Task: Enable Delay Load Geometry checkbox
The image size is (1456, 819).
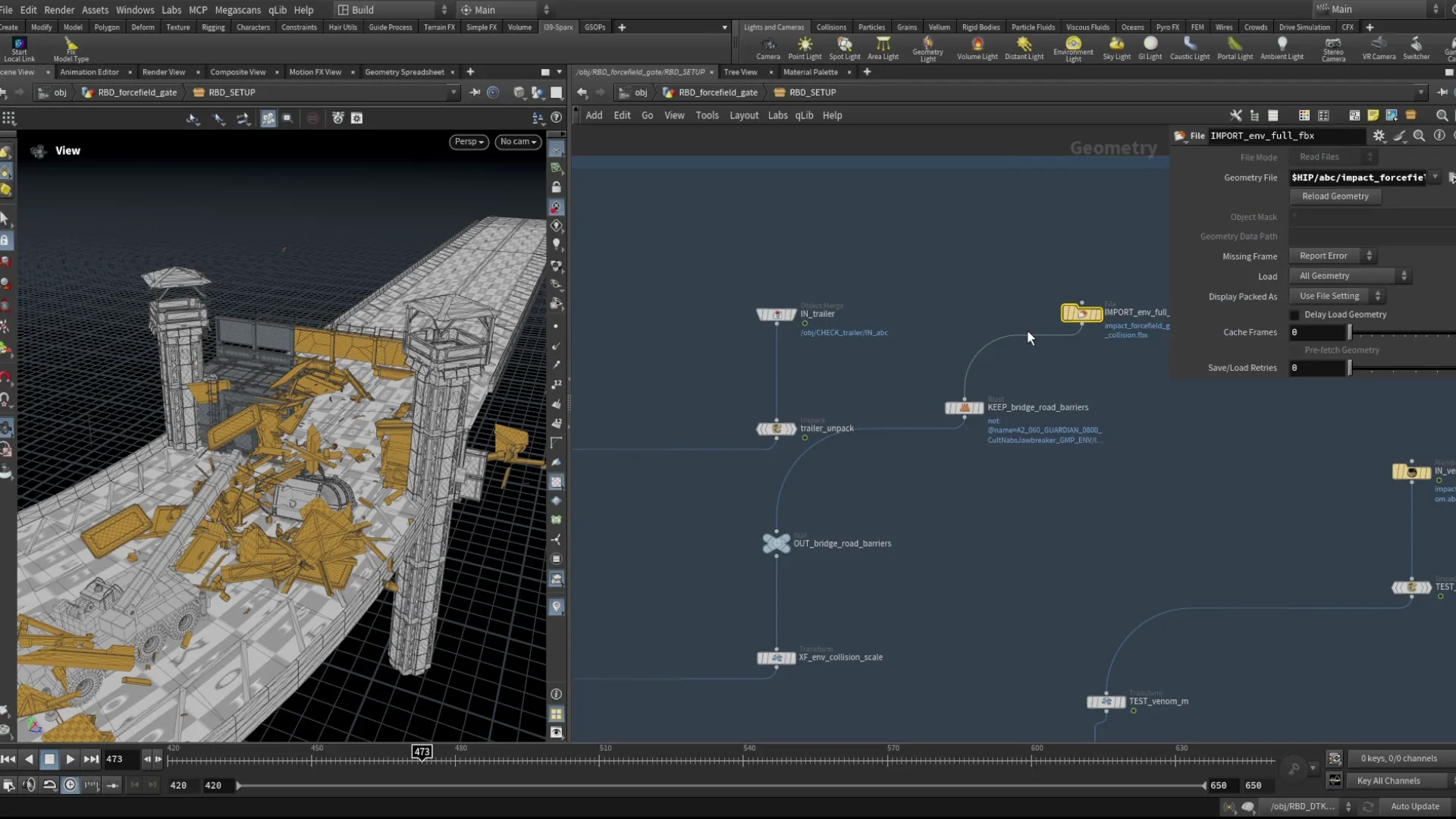Action: pyautogui.click(x=1294, y=315)
